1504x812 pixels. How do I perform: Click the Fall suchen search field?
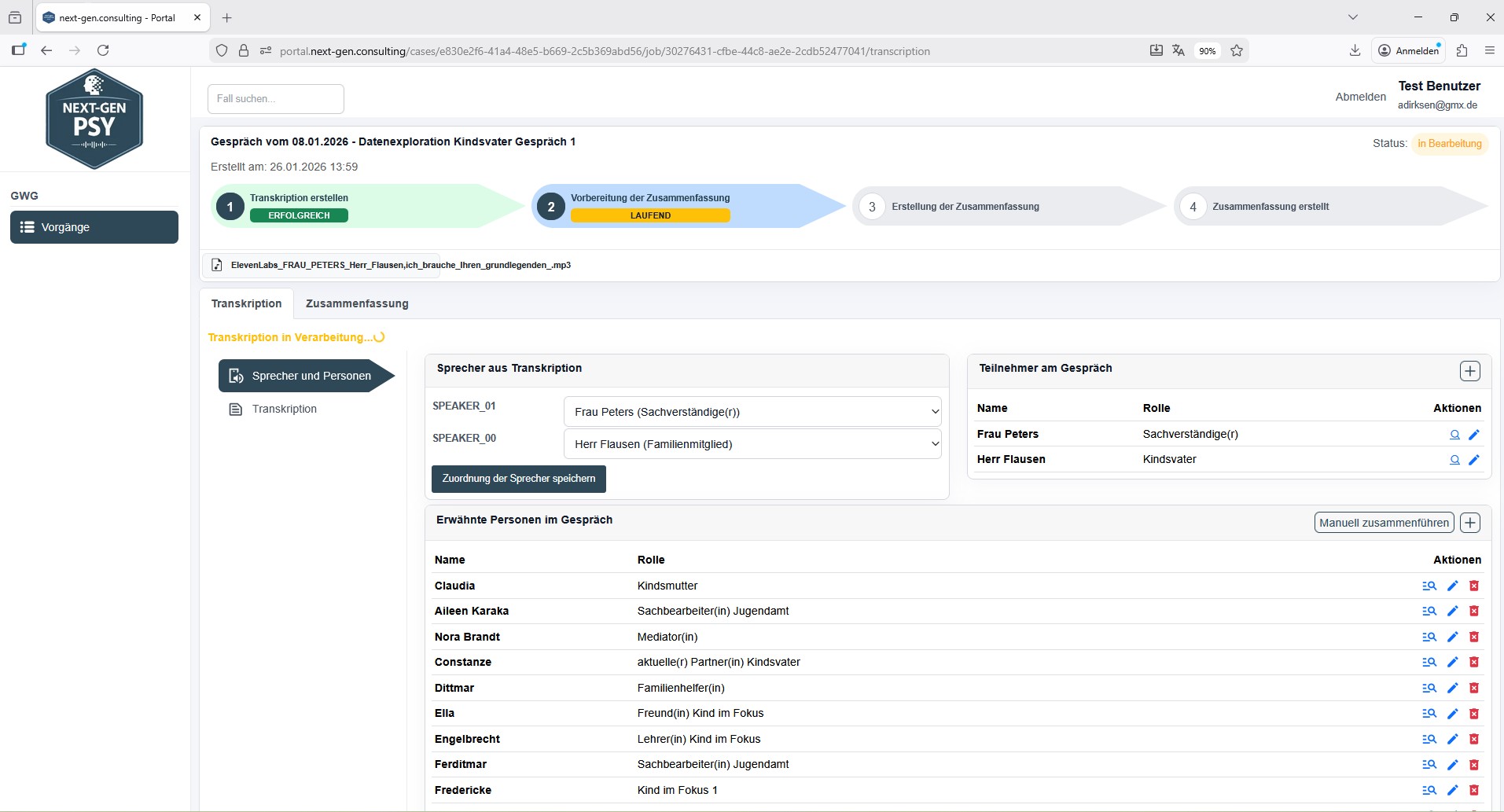coord(276,99)
